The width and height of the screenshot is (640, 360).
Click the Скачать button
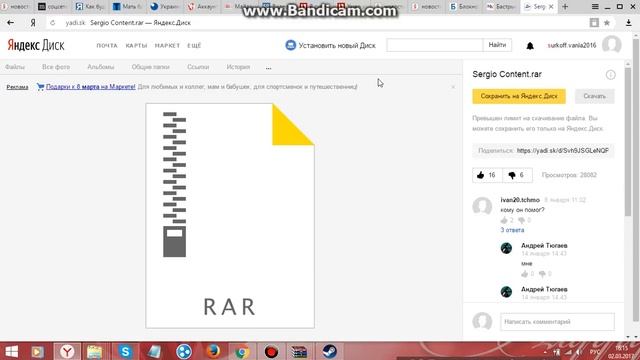coord(594,96)
